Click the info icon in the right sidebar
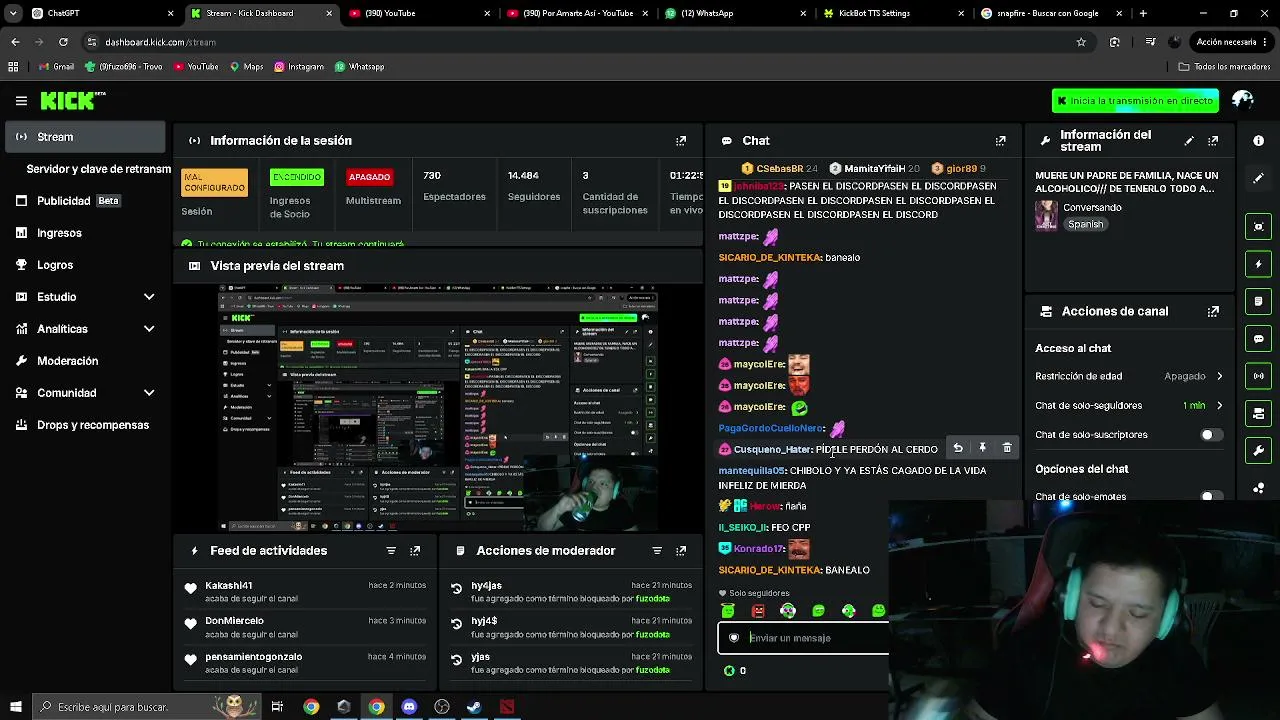This screenshot has height=720, width=1280. (1259, 141)
